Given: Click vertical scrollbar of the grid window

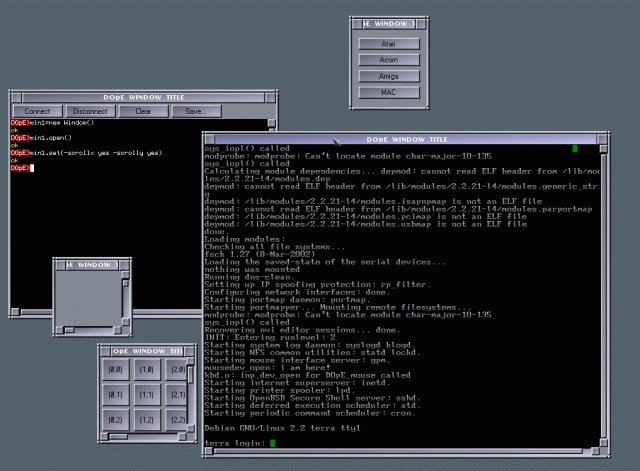Looking at the screenshot, I should [190, 399].
